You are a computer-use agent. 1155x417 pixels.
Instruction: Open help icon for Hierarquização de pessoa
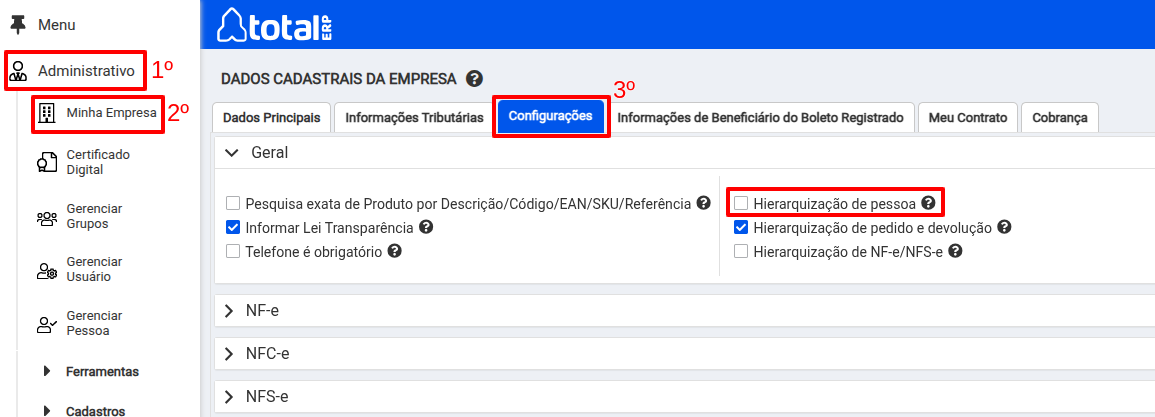point(928,202)
